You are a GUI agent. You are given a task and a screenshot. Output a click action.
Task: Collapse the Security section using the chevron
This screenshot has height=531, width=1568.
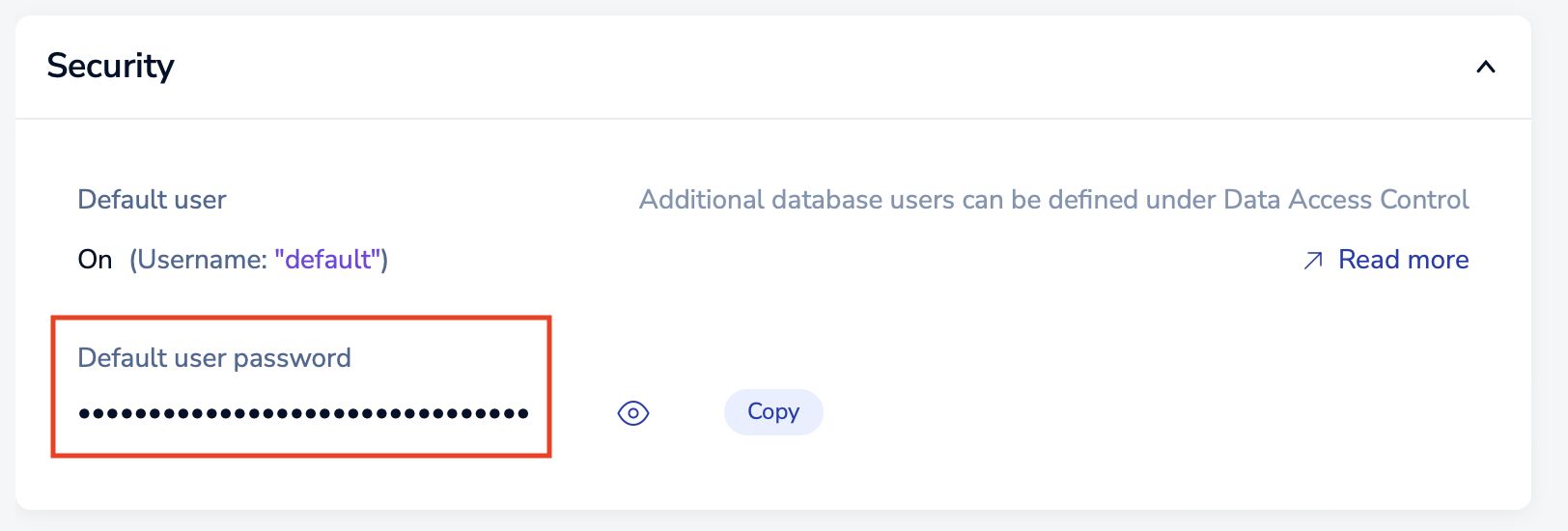[x=1486, y=67]
